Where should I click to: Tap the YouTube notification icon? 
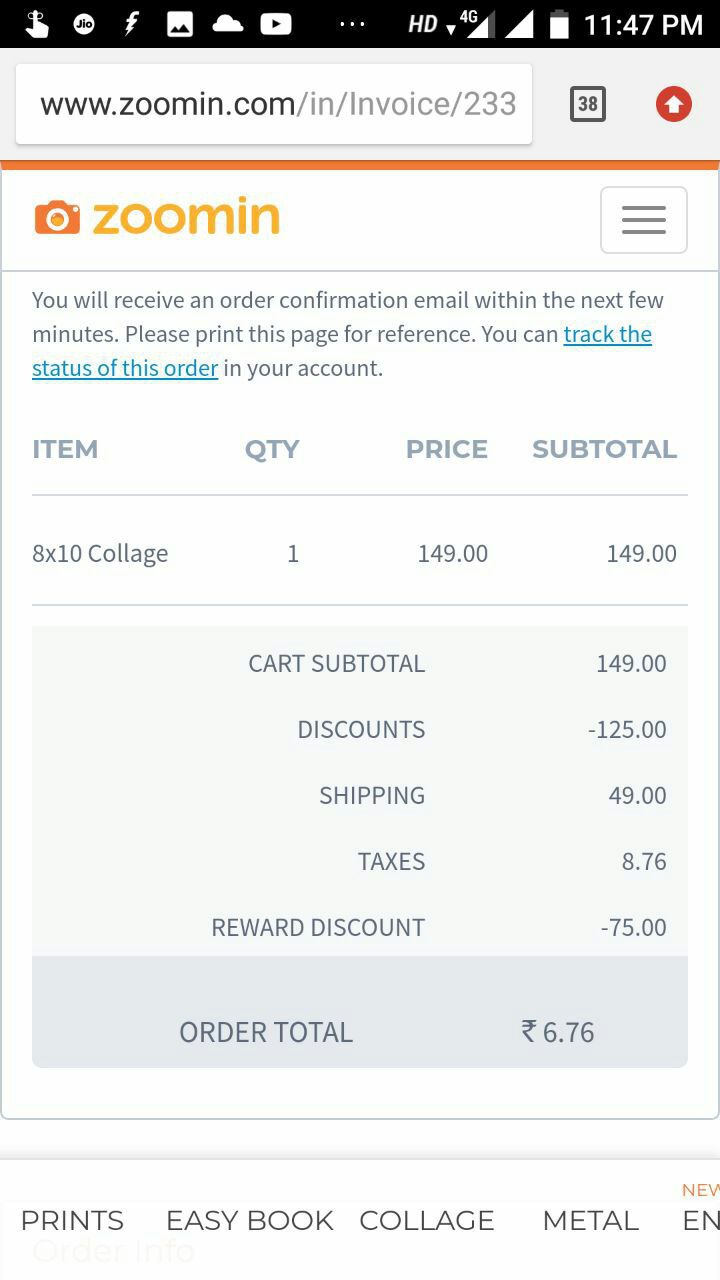click(276, 24)
